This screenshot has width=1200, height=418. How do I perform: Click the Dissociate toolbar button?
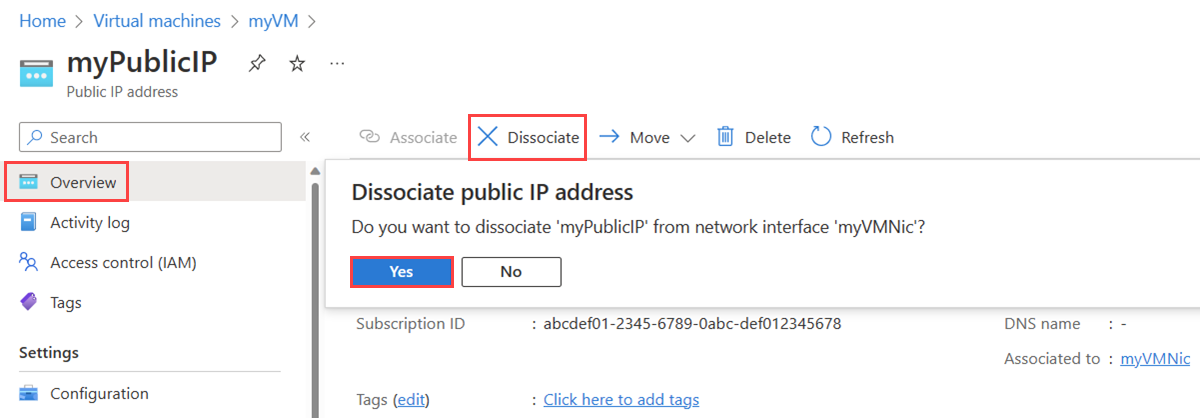click(527, 137)
